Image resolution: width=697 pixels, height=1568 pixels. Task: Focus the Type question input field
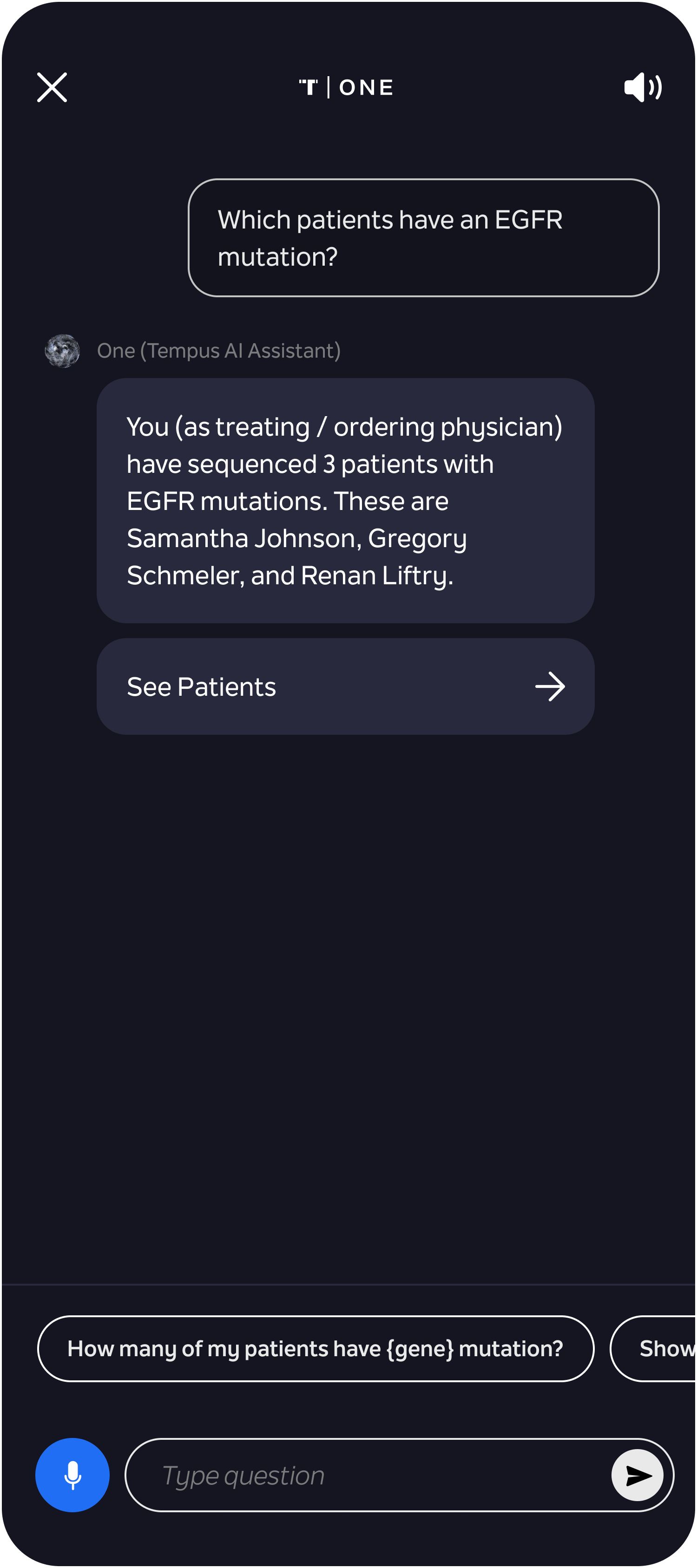[368, 1475]
